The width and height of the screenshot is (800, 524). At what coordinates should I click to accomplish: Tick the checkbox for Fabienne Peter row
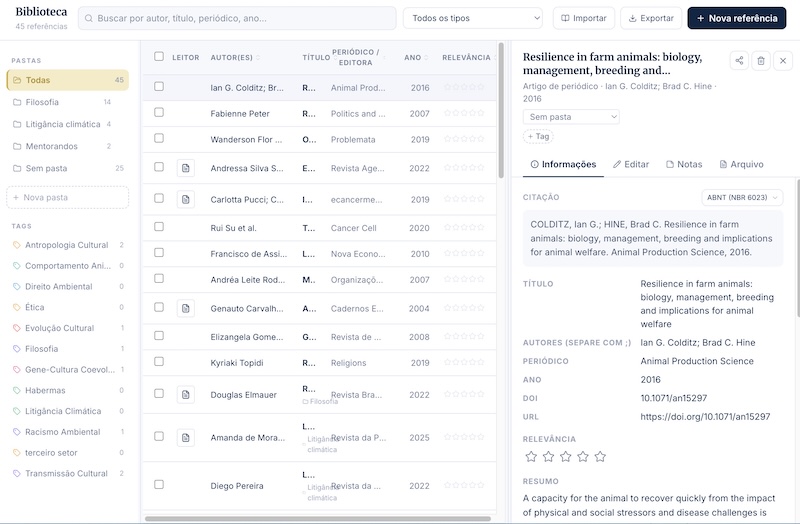click(x=159, y=112)
